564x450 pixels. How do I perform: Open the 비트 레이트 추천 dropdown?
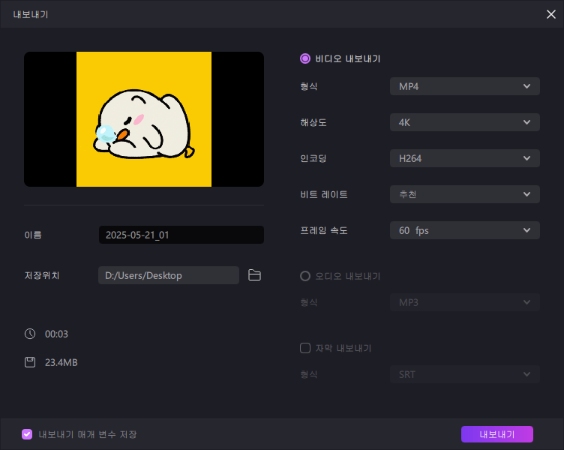point(465,194)
